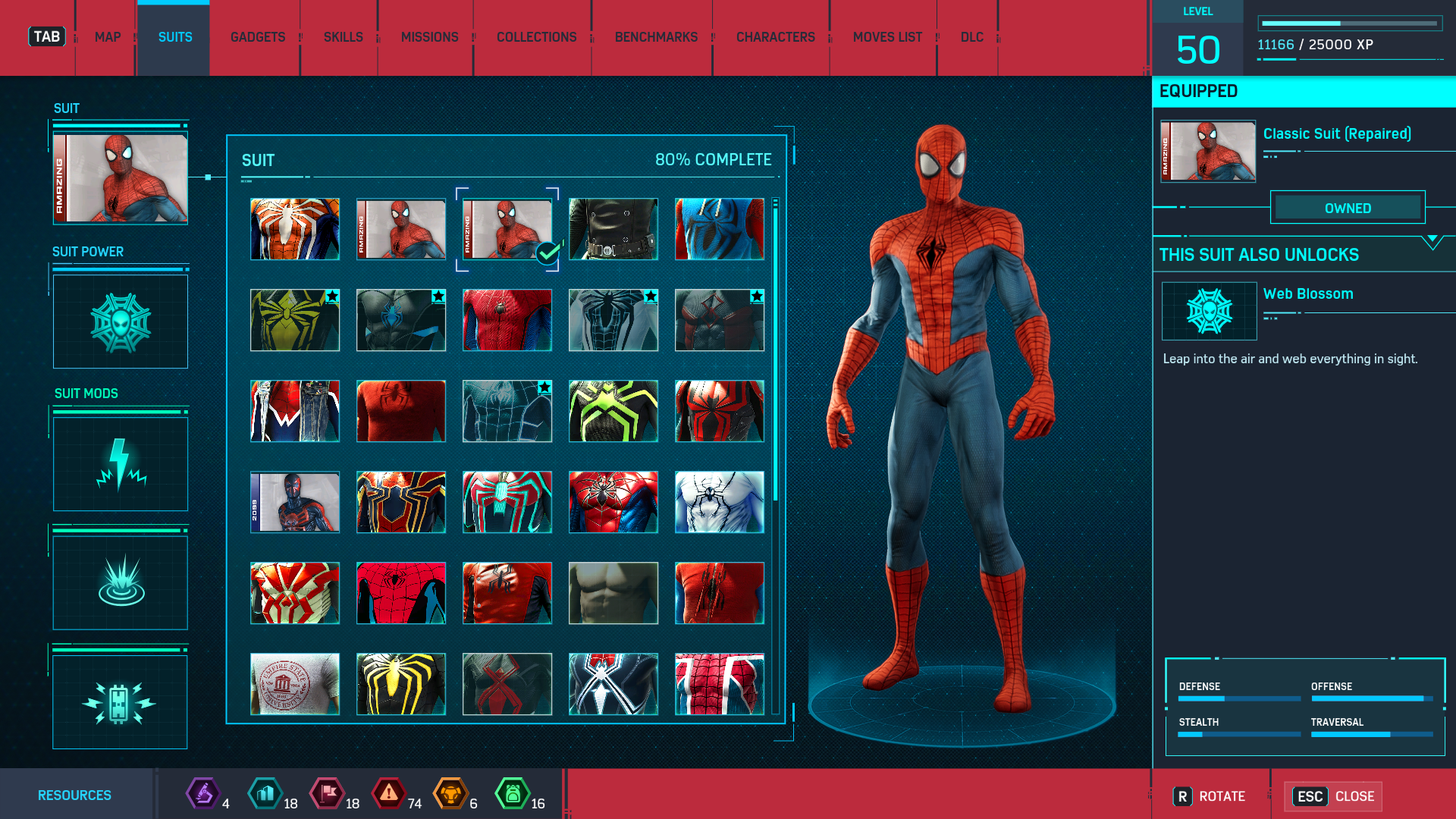The height and width of the screenshot is (819, 1456).
Task: Collapse the This Suit Also Unlocks section
Action: (1432, 242)
